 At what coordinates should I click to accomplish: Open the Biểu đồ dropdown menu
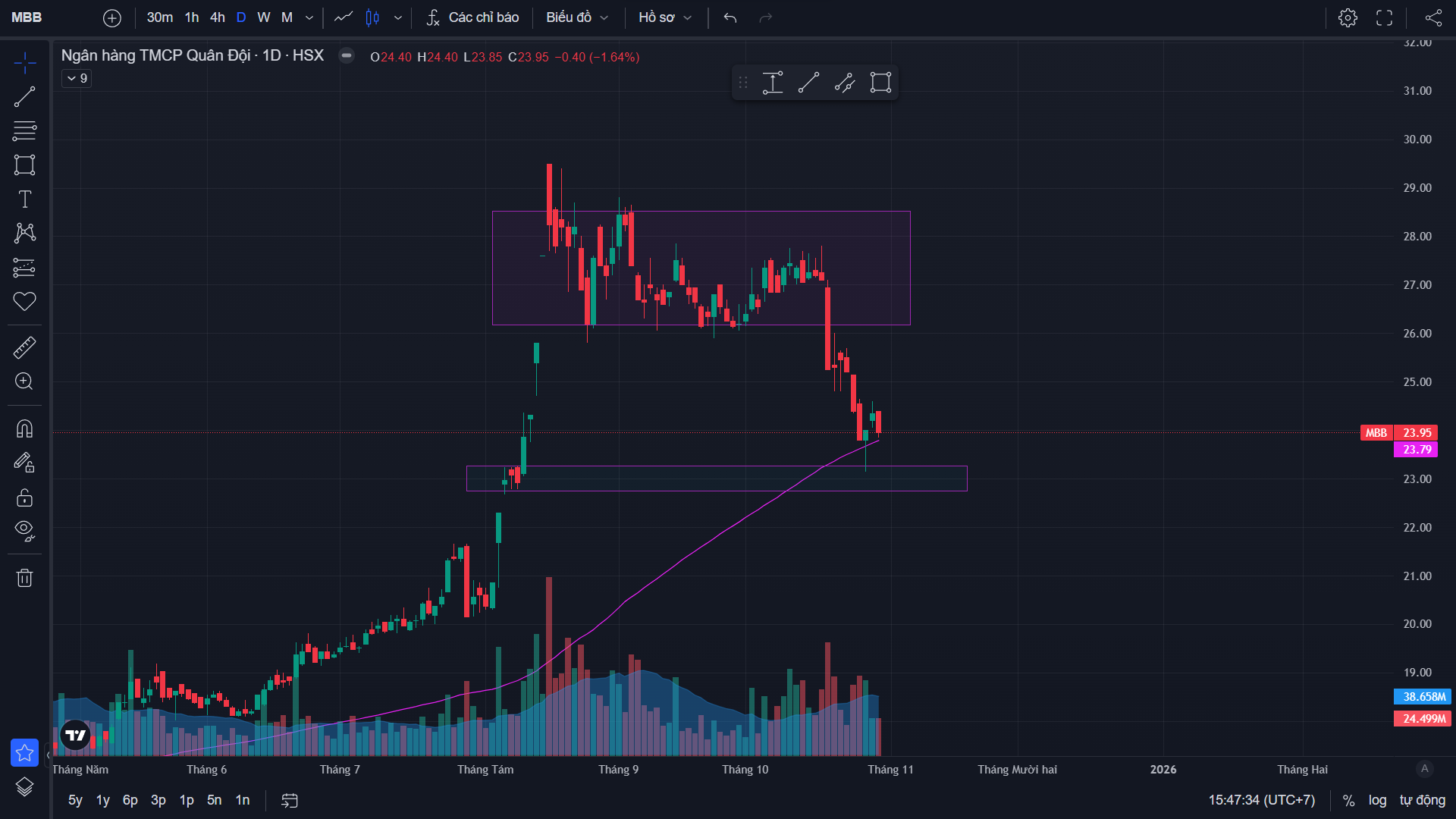(576, 17)
